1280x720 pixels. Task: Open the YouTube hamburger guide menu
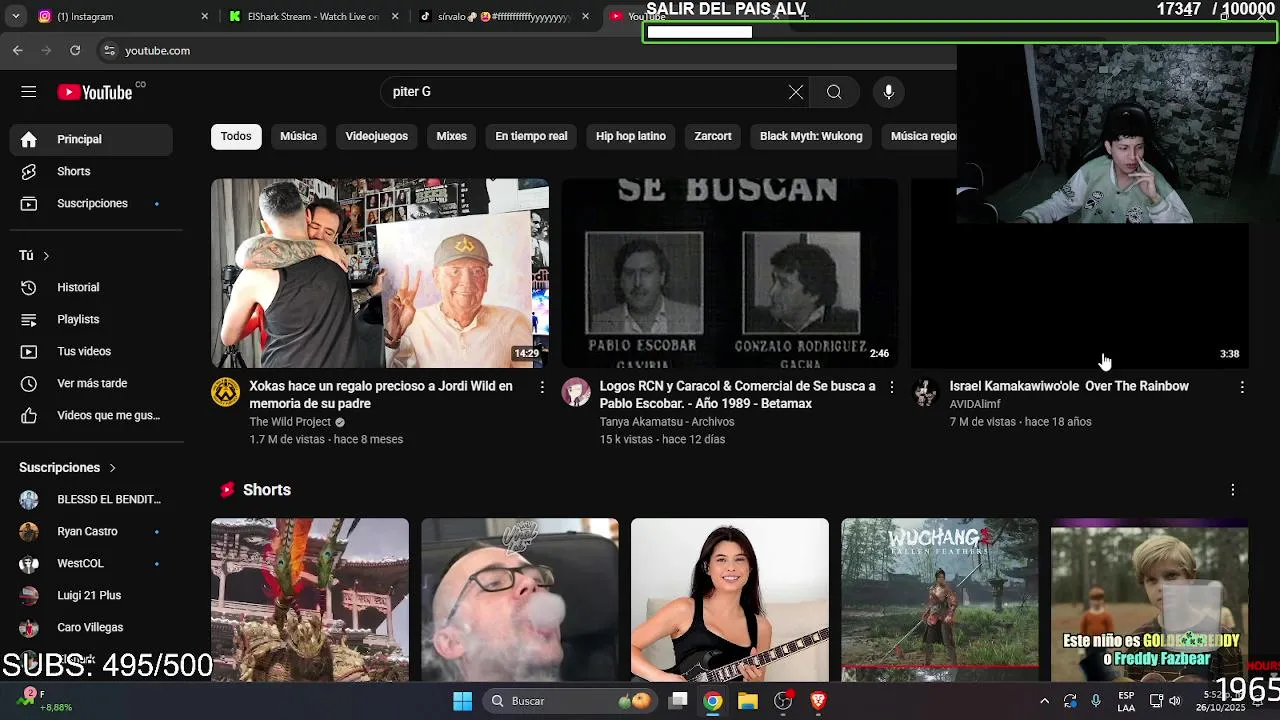[x=28, y=92]
